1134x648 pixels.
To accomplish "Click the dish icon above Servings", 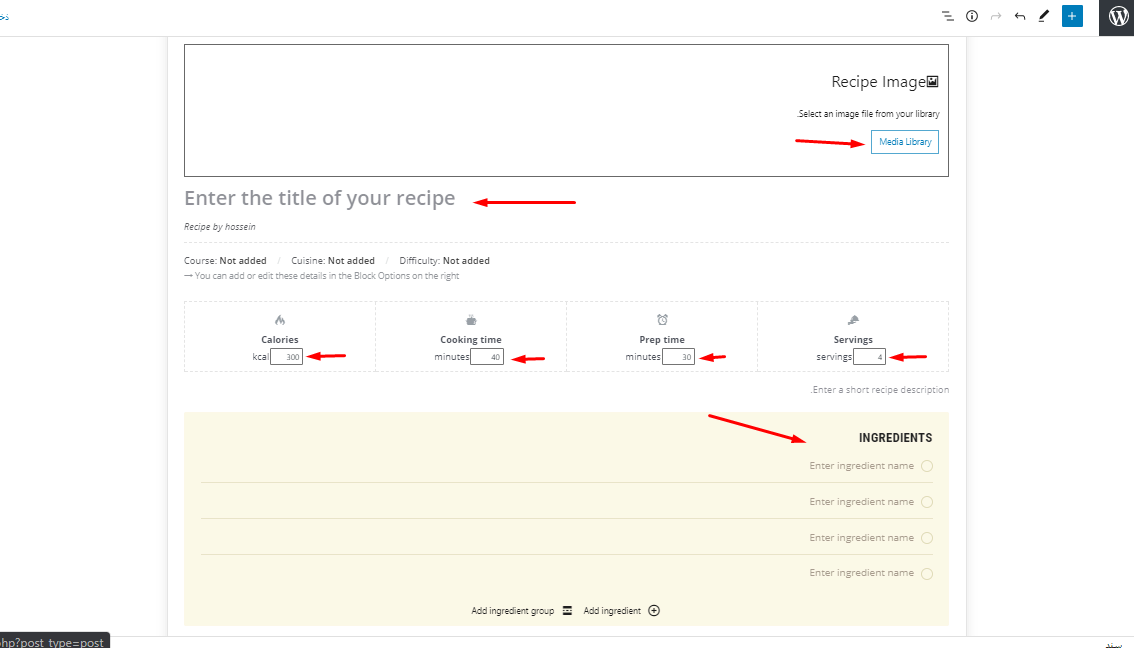I will point(853,320).
